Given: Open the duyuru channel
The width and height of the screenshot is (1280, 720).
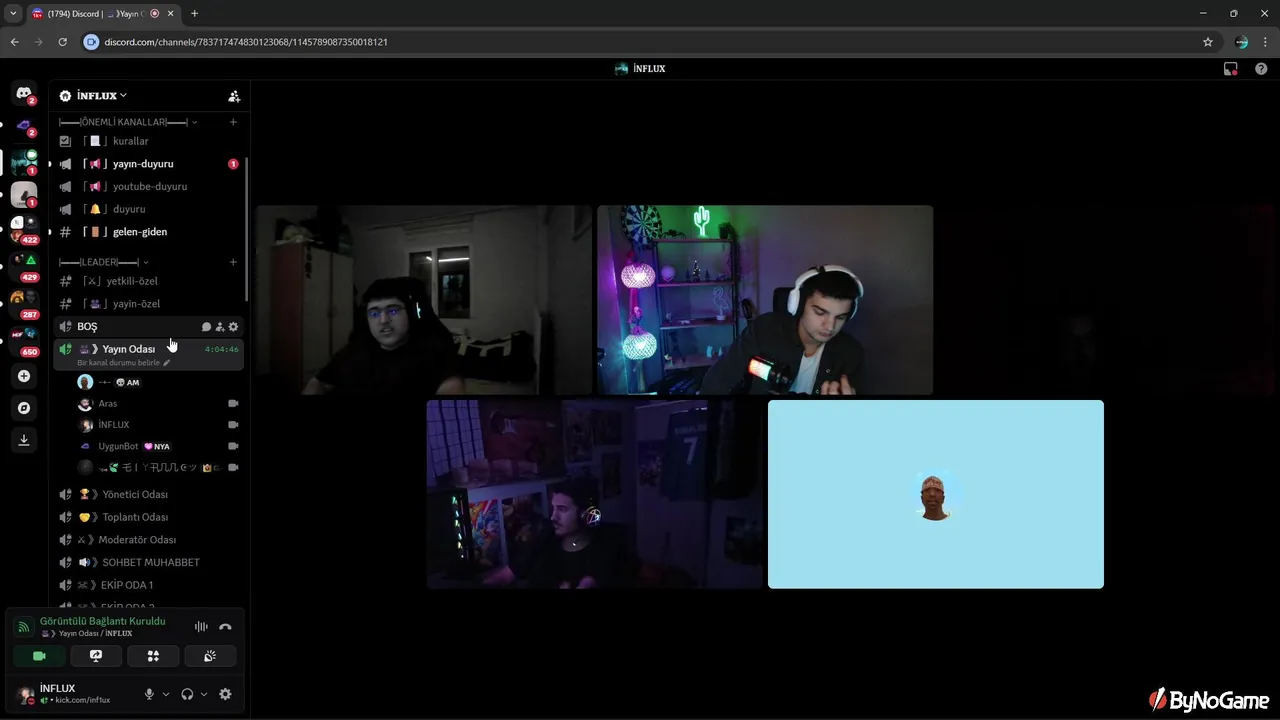Looking at the screenshot, I should (x=148, y=209).
